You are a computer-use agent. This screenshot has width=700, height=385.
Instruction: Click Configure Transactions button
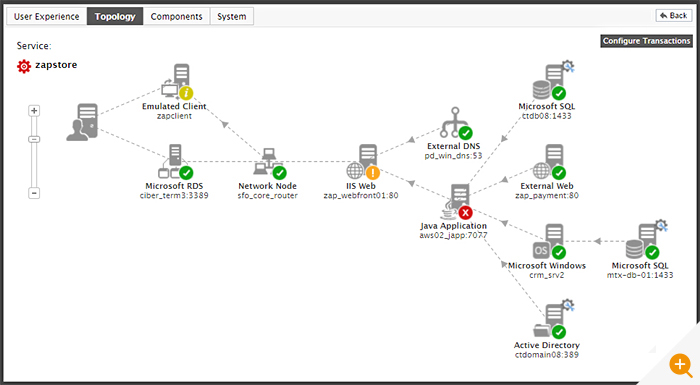coord(646,41)
